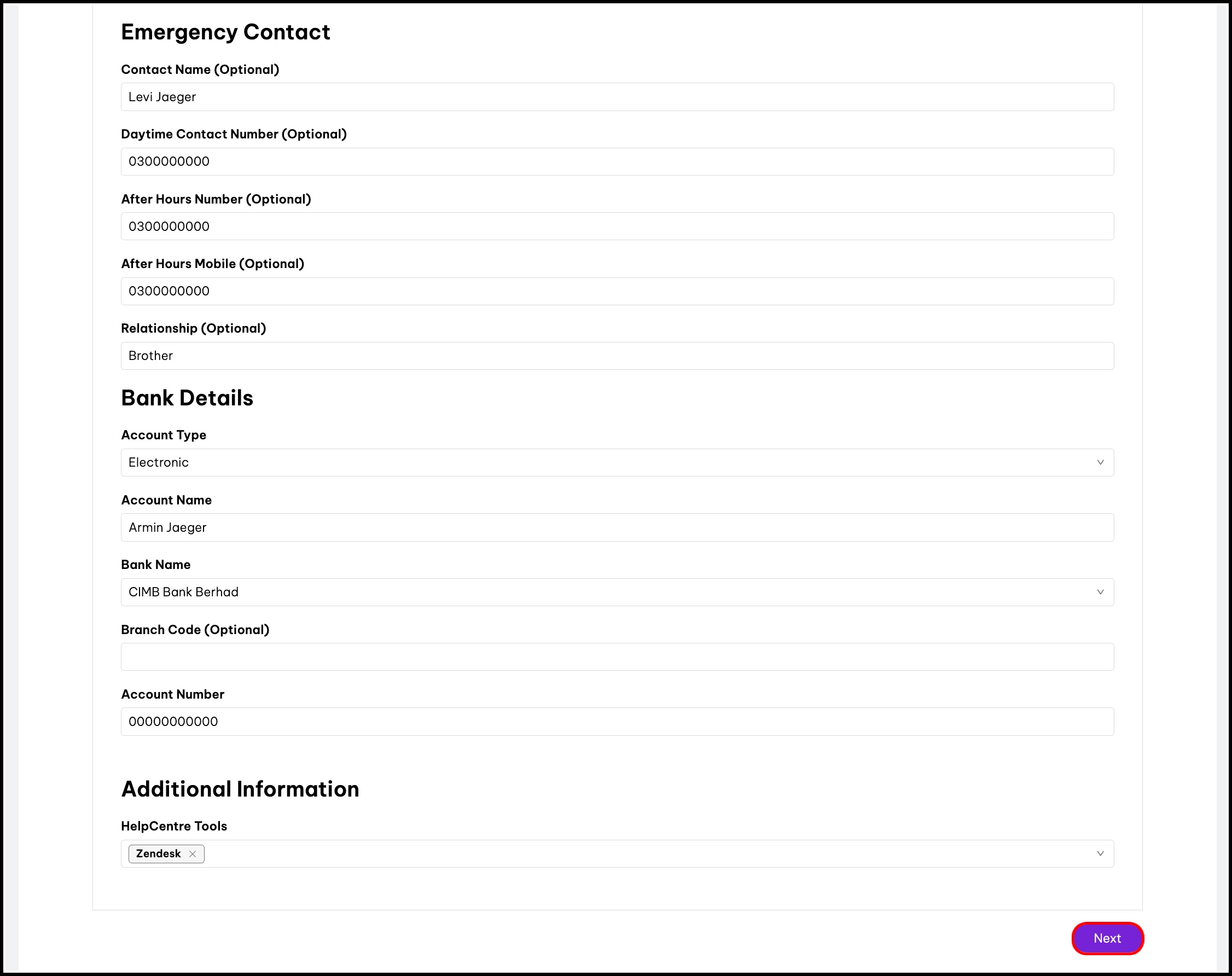Screen dimensions: 1232x976
Task: Click the Account Name field with Armin Jaeger
Action: point(617,527)
